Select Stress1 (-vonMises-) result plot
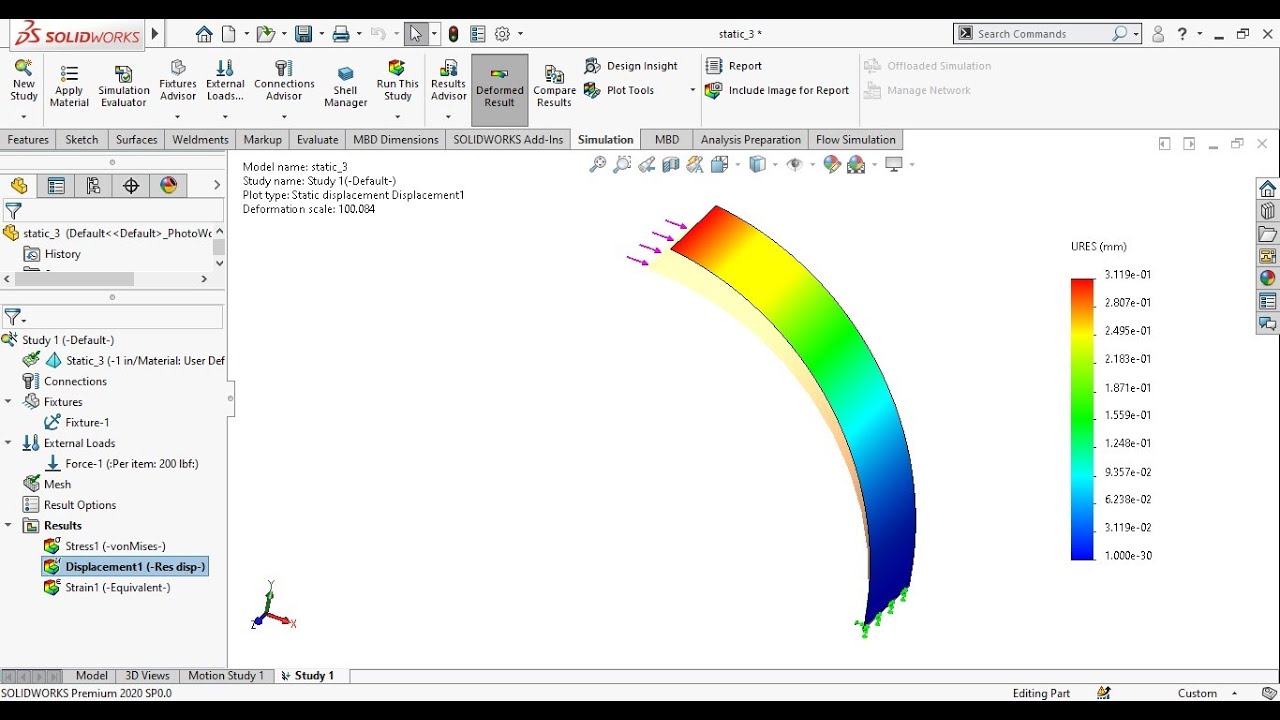This screenshot has width=1280, height=720. [105, 546]
